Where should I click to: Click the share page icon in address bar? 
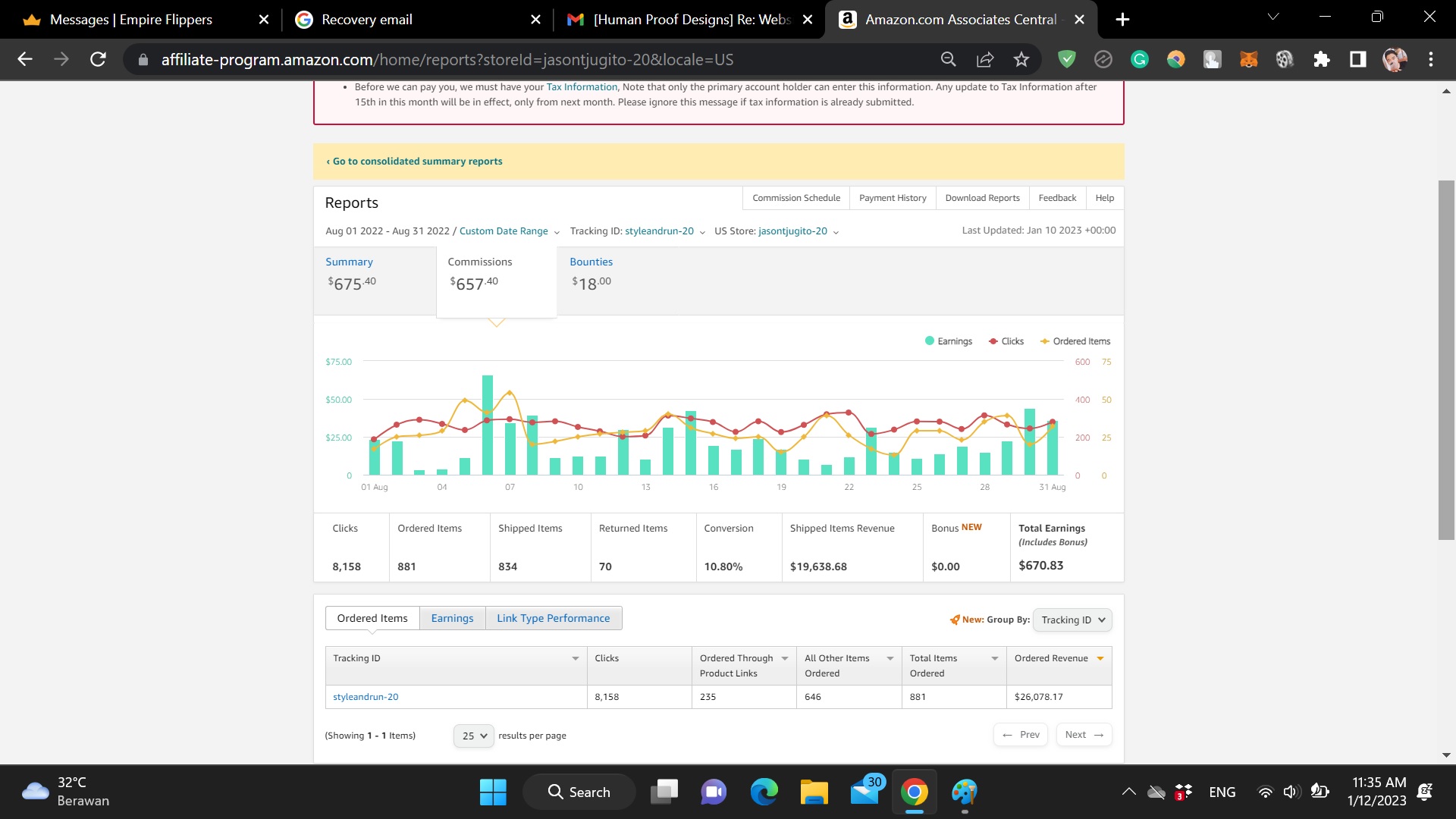[985, 59]
